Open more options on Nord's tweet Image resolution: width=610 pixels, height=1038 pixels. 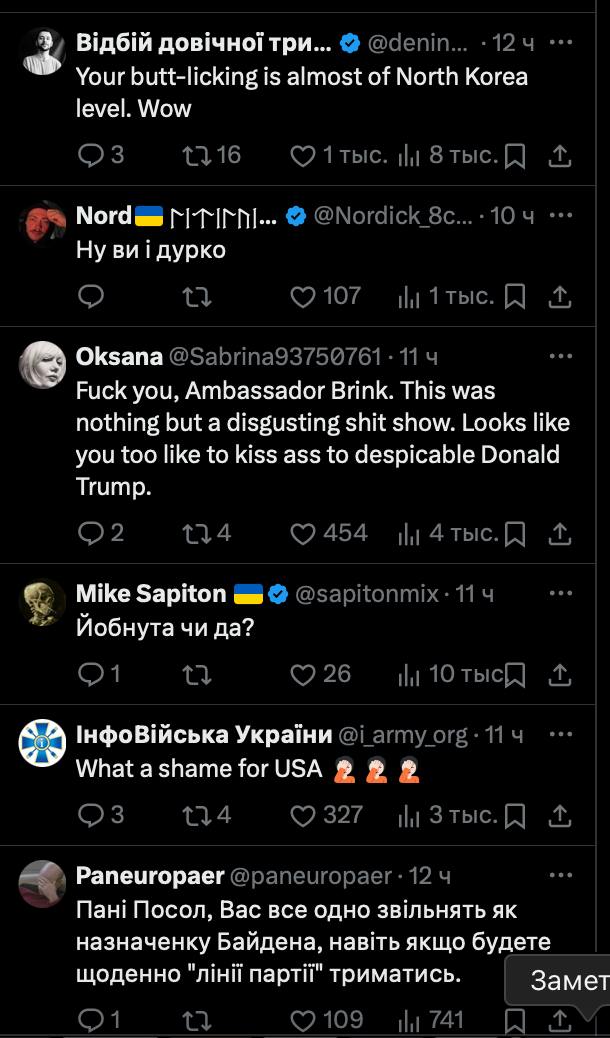pos(561,214)
